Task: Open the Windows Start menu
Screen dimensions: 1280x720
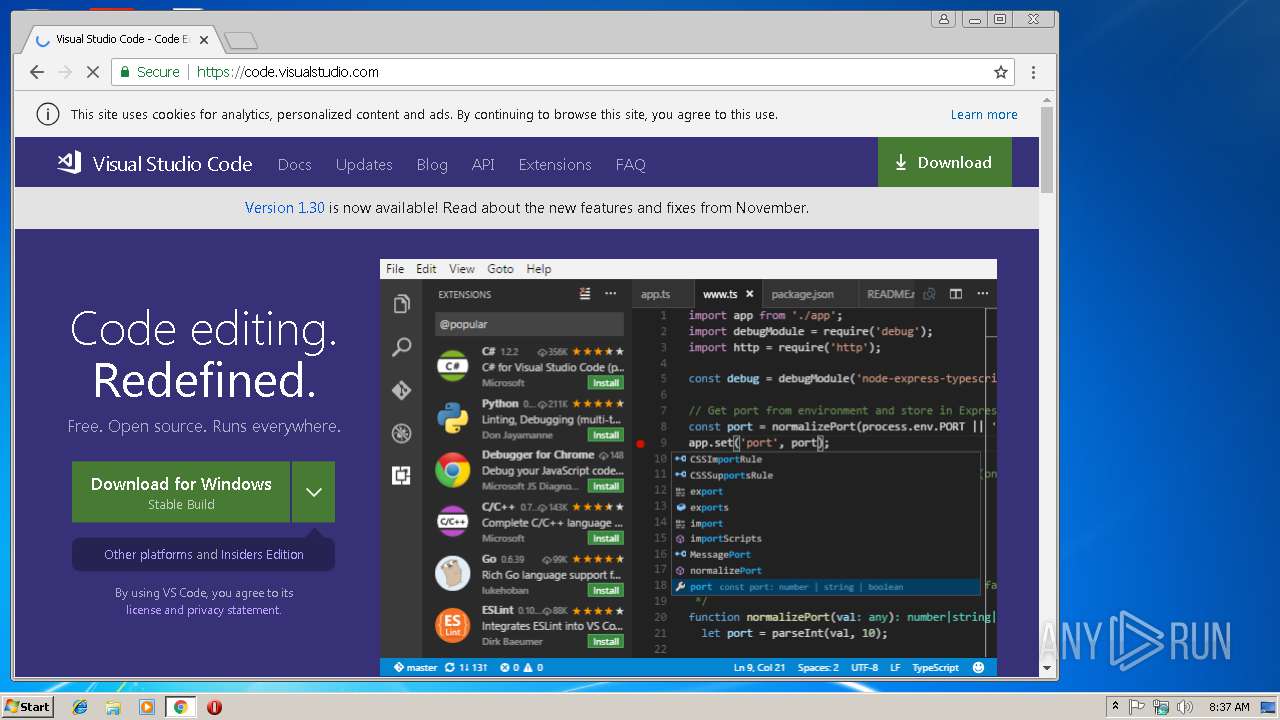Action: [x=27, y=707]
